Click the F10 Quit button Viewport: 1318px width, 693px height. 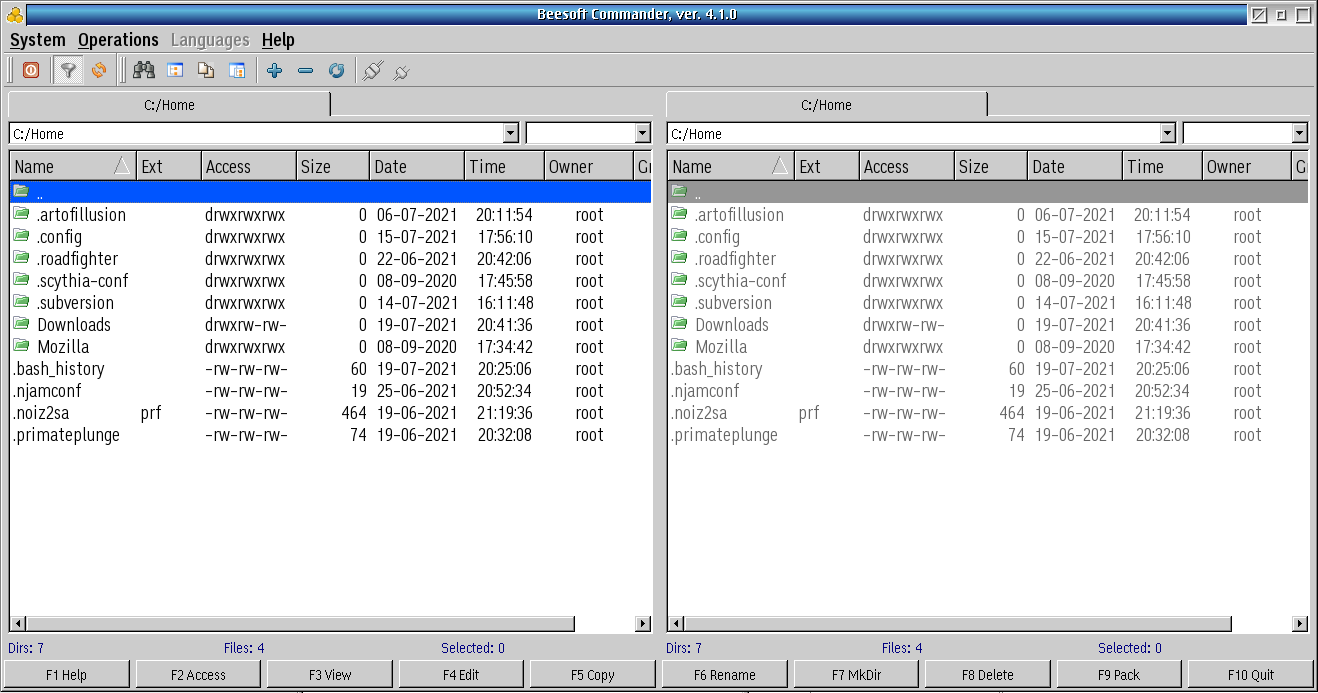[1251, 675]
